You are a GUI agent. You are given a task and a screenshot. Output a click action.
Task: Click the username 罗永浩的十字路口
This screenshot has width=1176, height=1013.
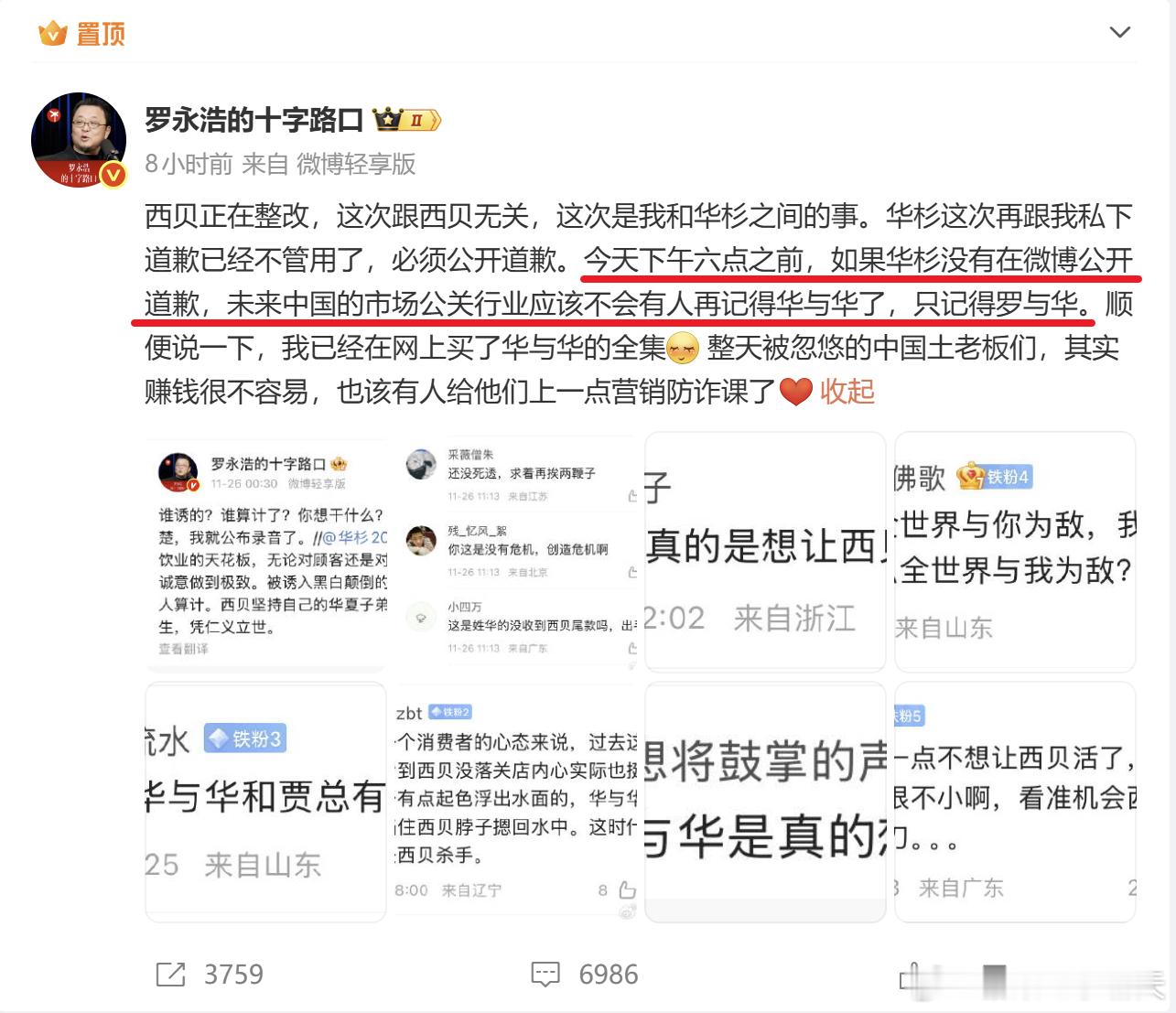(254, 120)
